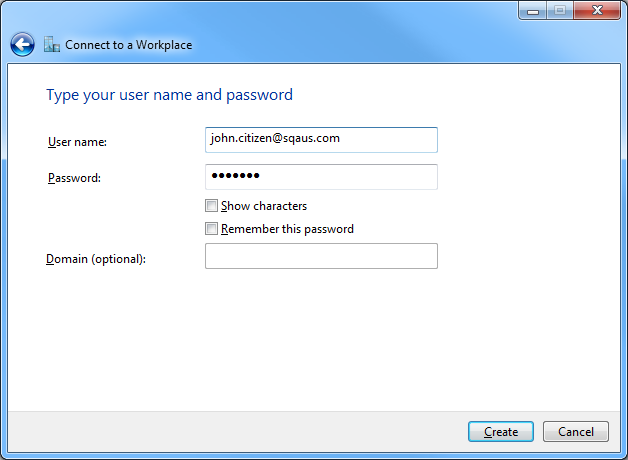This screenshot has width=628, height=460.
Task: Close the wizard with the red X
Action: [x=596, y=10]
